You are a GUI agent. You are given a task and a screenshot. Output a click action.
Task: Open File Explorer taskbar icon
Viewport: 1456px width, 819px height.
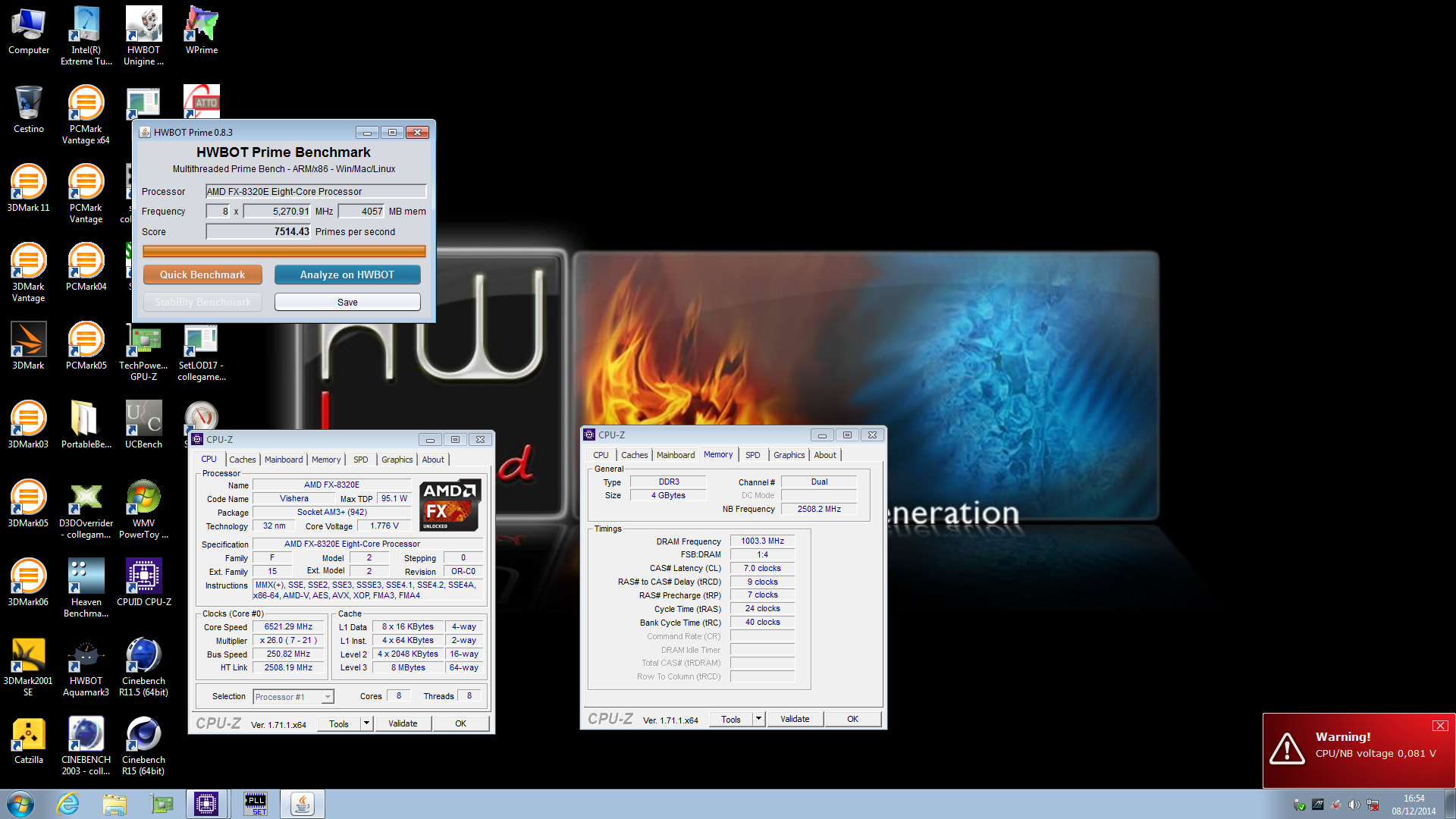pyautogui.click(x=115, y=804)
